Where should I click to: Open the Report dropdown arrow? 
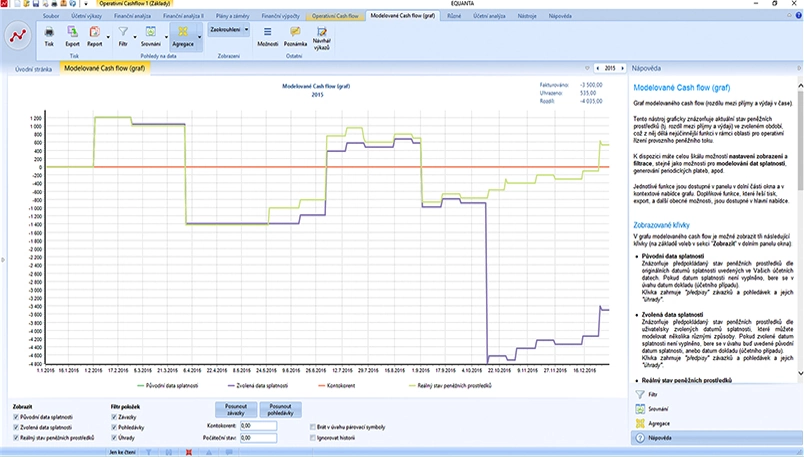tap(108, 37)
